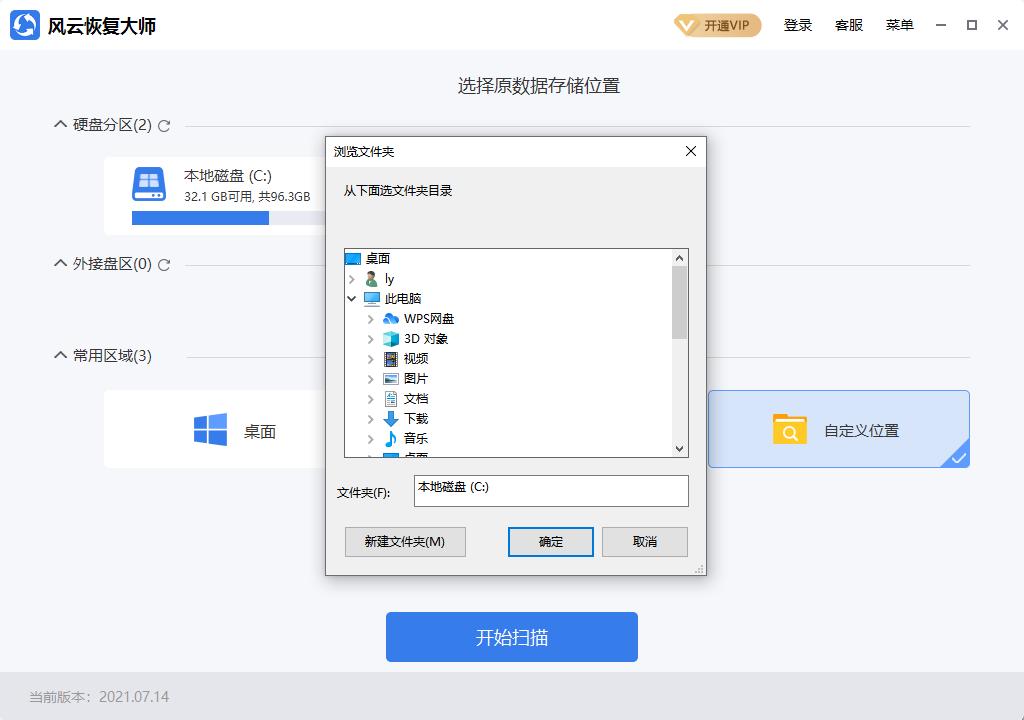Select the 下载 folder in the tree

pyautogui.click(x=415, y=418)
